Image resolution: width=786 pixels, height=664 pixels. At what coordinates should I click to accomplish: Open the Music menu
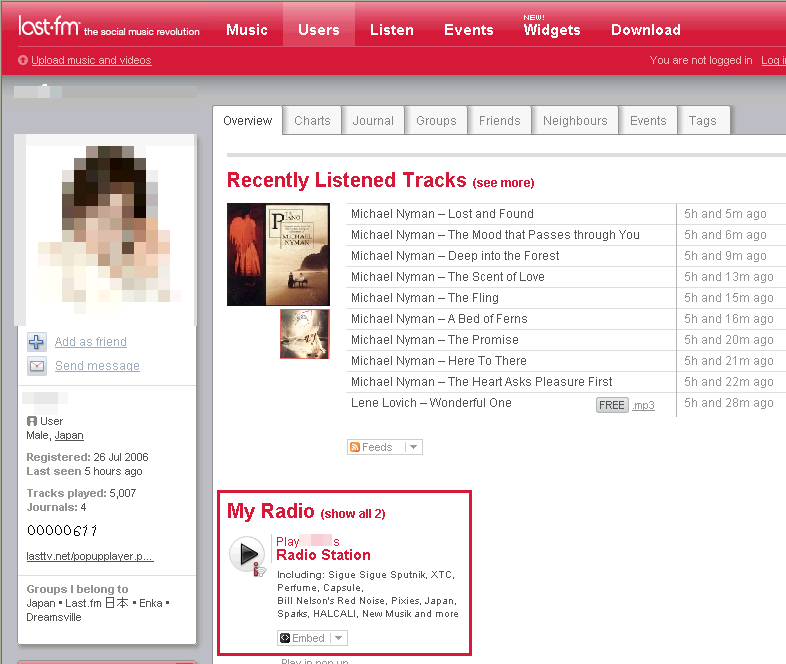[x=247, y=30]
